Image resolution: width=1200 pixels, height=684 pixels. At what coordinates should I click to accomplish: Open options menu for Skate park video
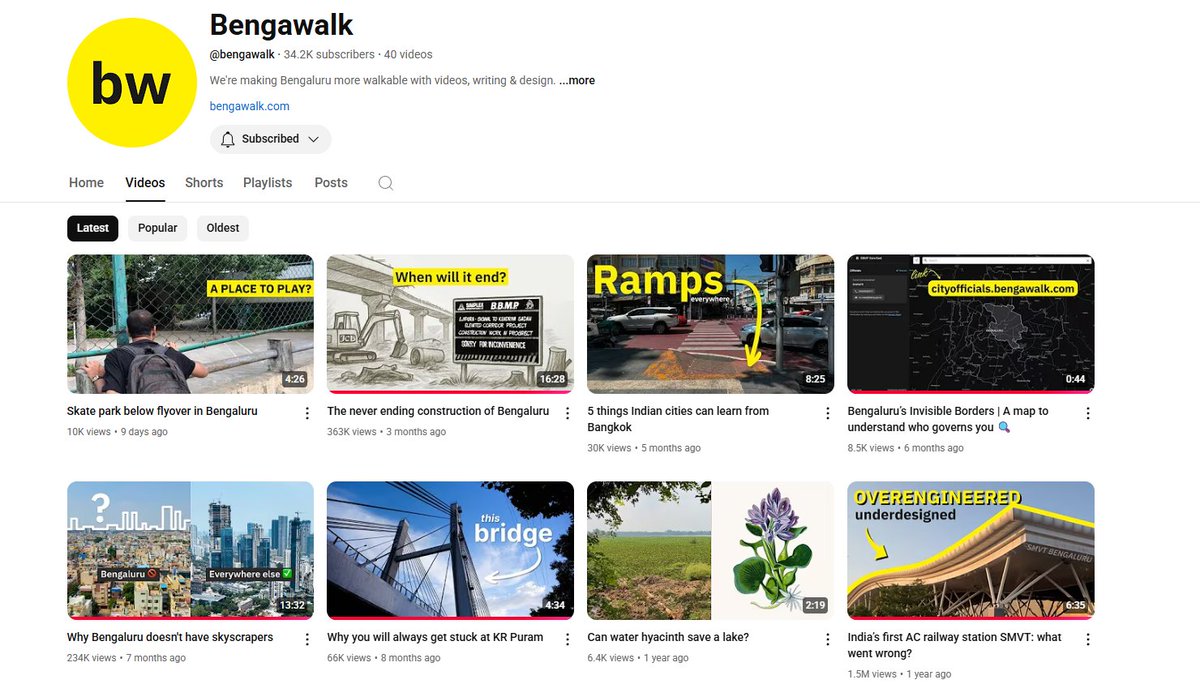[307, 413]
